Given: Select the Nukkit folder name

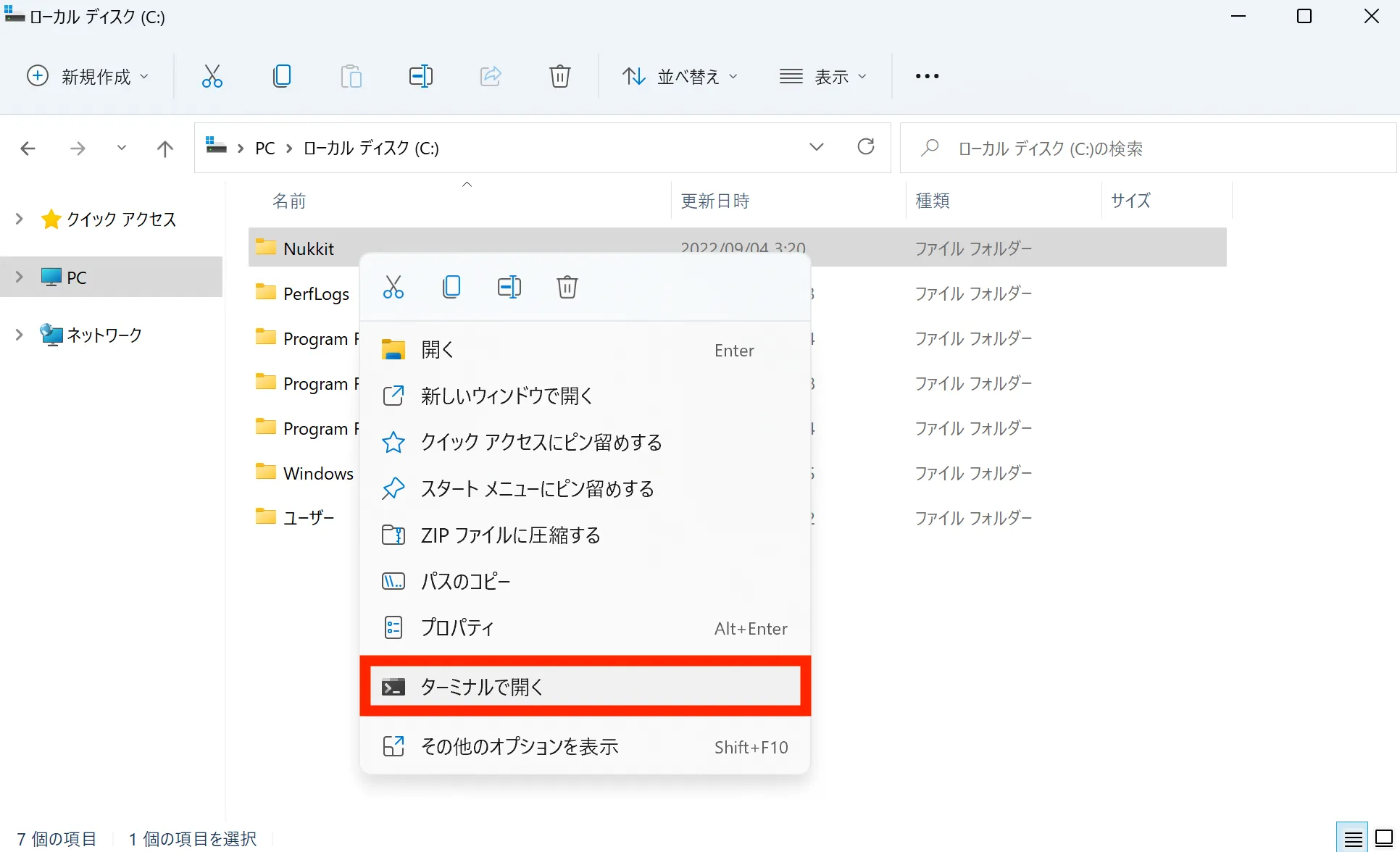Looking at the screenshot, I should (309, 248).
